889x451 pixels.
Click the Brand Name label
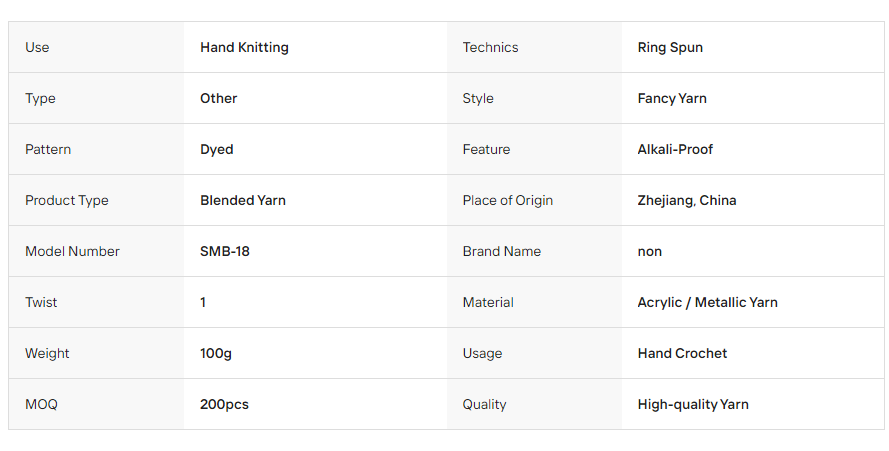(502, 251)
